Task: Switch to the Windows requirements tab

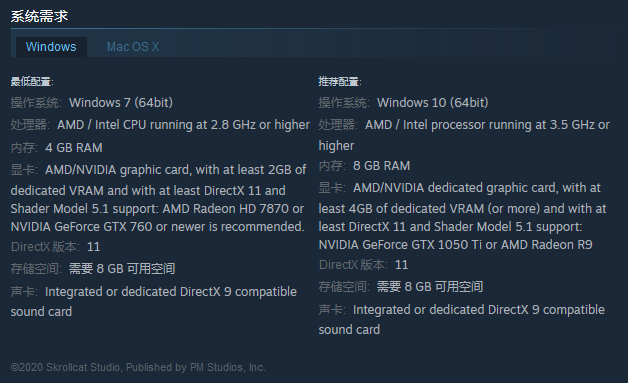Action: (x=51, y=47)
